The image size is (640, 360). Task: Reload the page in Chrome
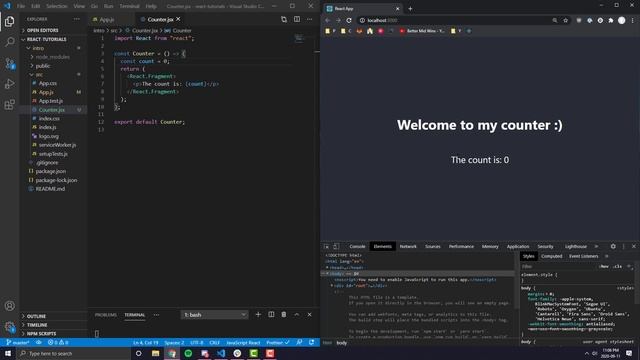[x=349, y=20]
